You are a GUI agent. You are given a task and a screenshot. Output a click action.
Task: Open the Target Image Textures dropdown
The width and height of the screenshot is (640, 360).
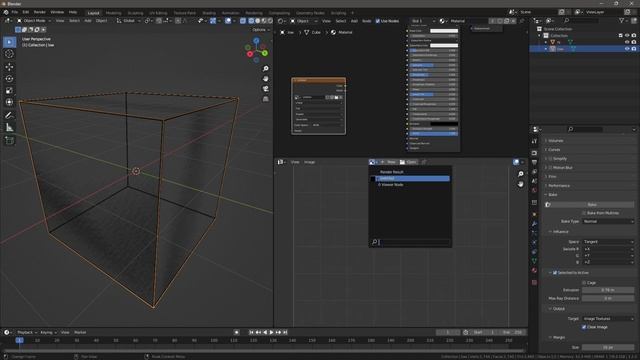pyautogui.click(x=608, y=318)
